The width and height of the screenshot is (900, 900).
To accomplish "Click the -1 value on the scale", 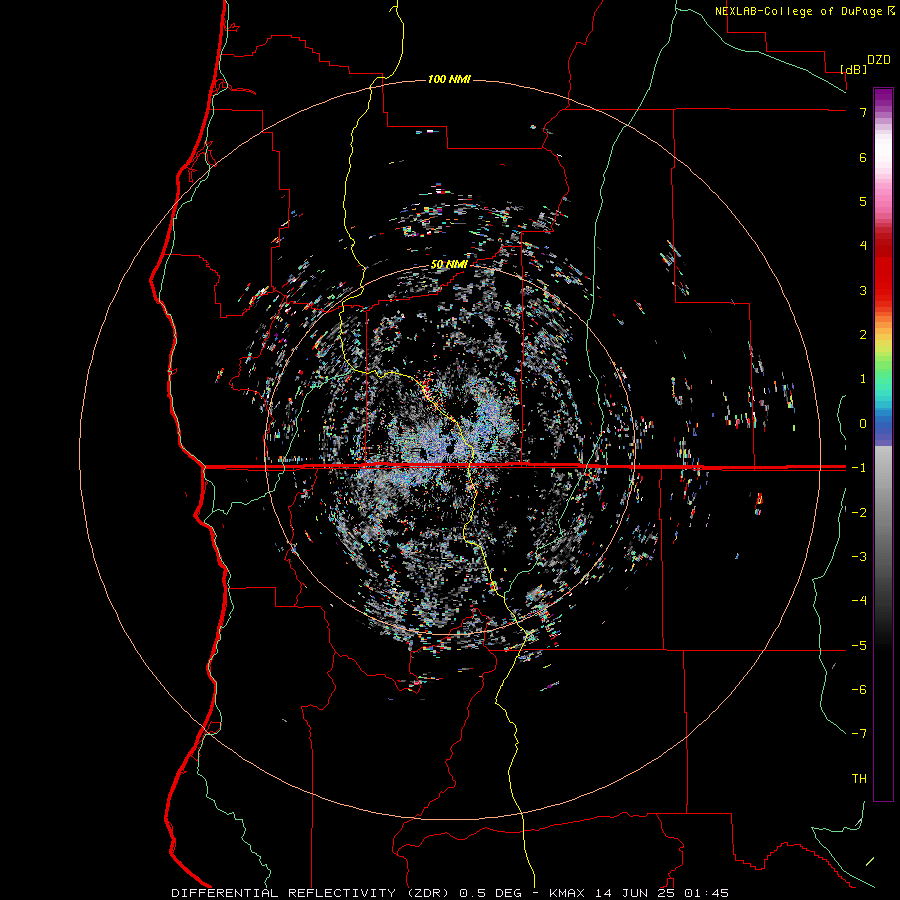I will 859,468.
